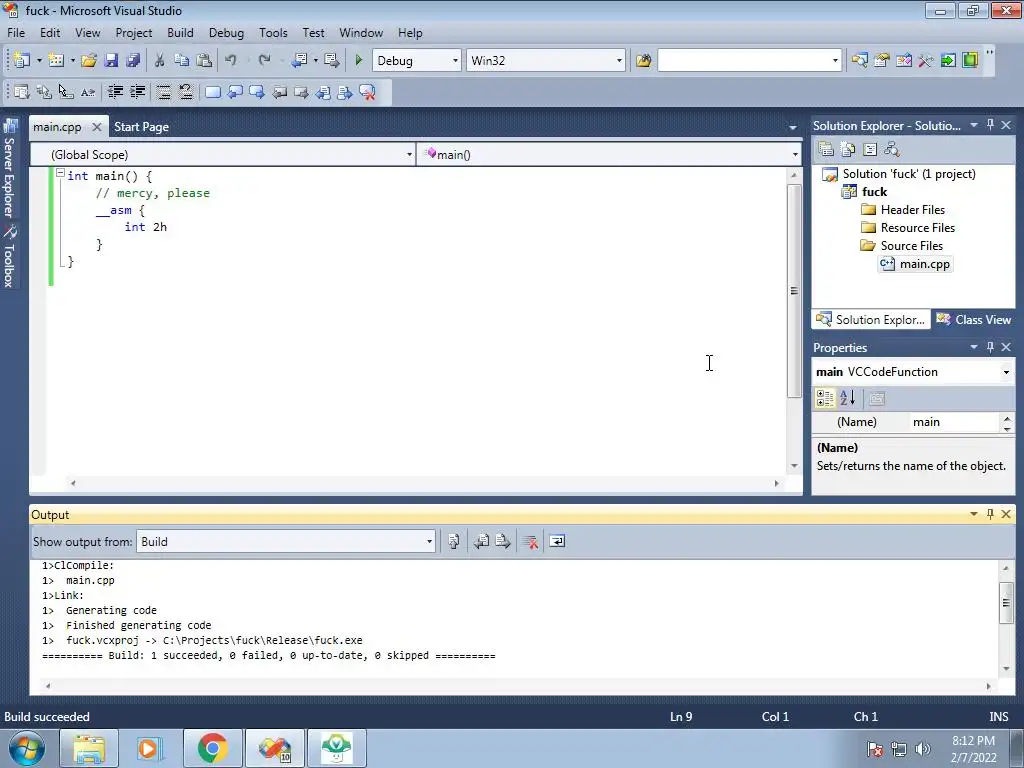
Task: Click the View Class Diagram icon in Solution Explorer
Action: (x=892, y=150)
